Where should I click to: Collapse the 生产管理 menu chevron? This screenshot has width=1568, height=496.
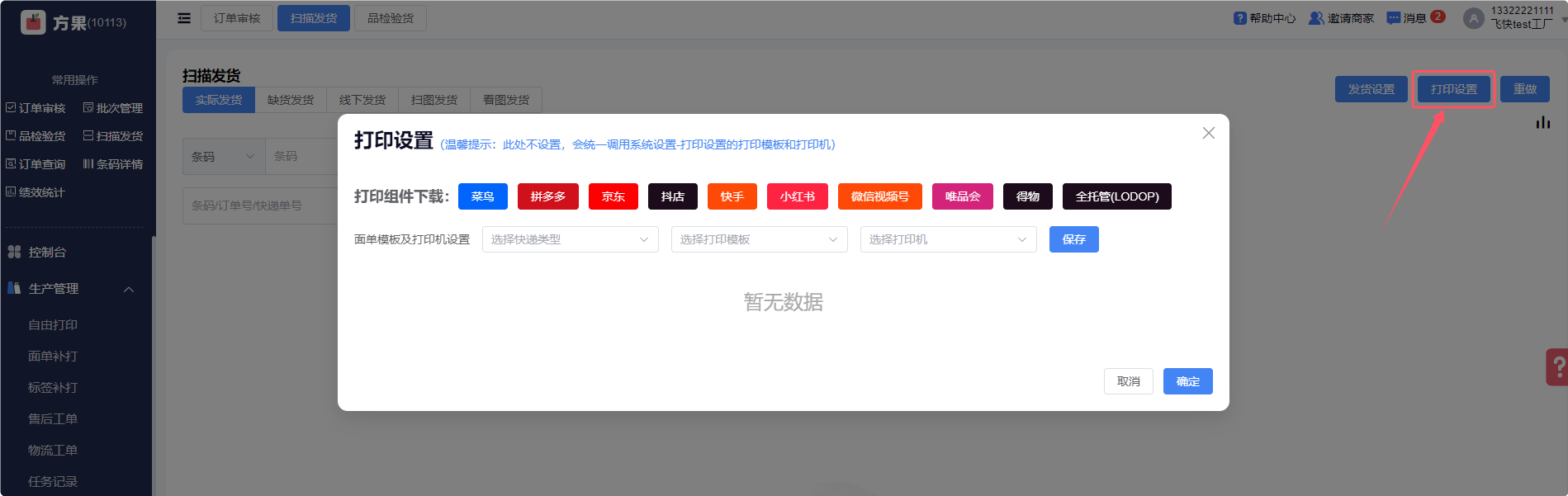click(129, 289)
